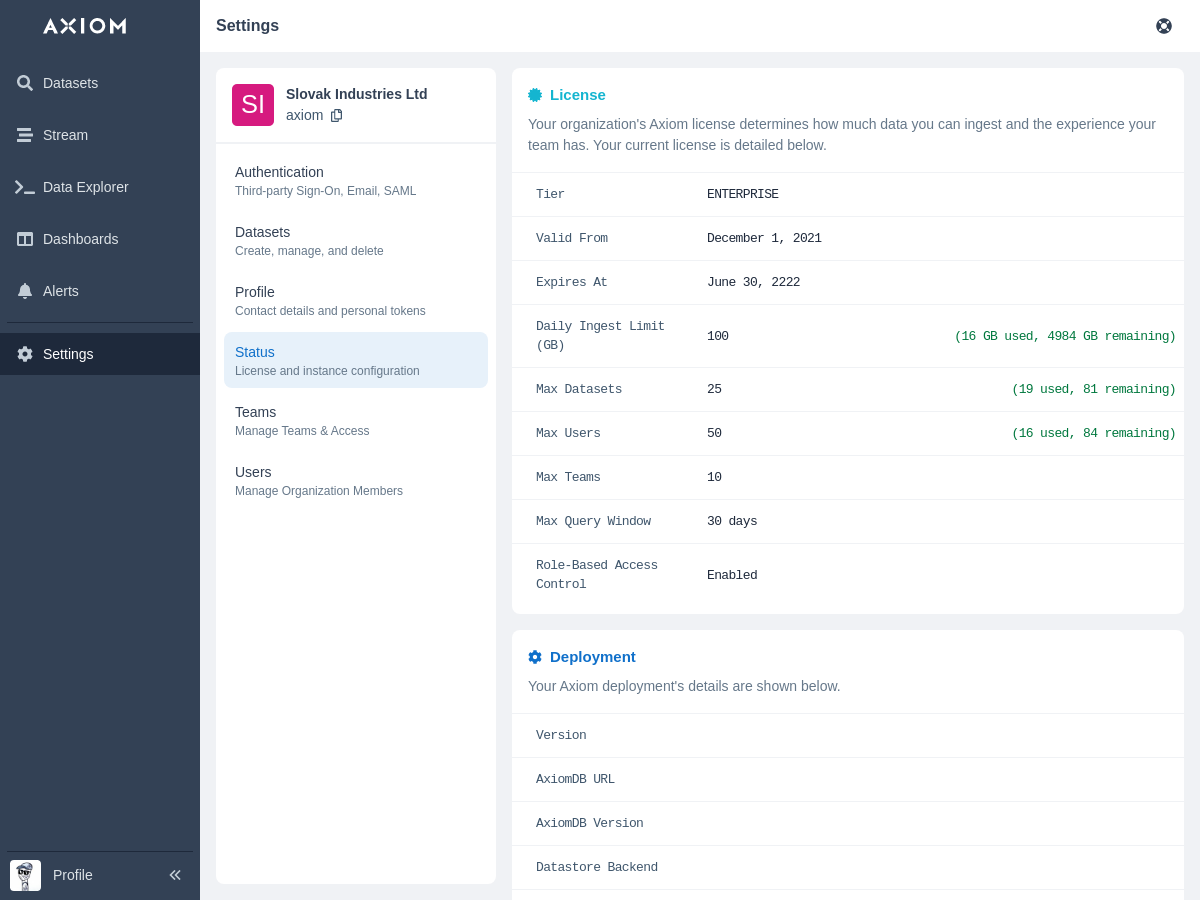
Task: Click the Axiom logo
Action: [x=84, y=26]
